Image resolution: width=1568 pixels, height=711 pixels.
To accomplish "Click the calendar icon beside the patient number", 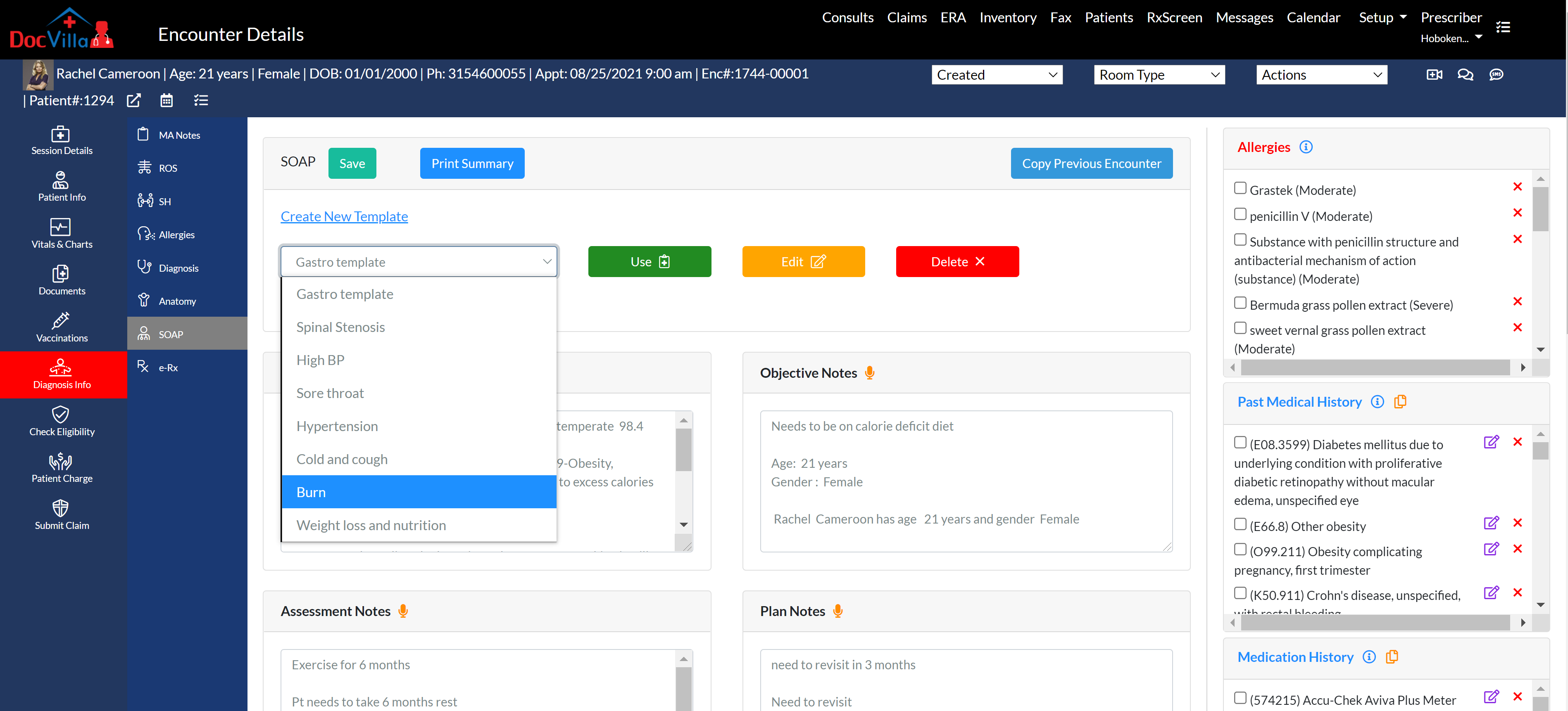I will [x=166, y=100].
